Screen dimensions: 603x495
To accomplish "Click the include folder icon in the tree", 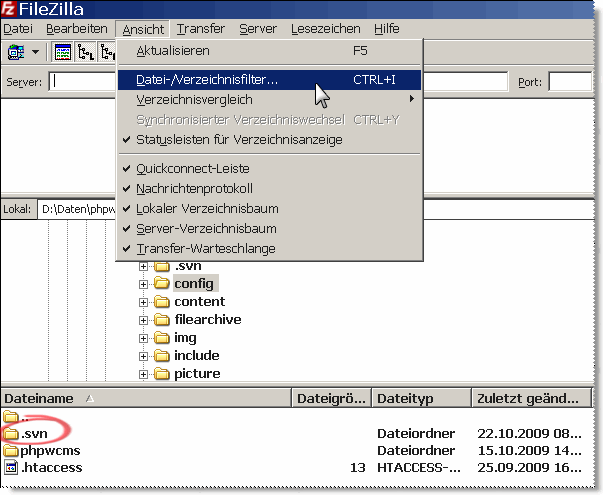I will coord(162,355).
